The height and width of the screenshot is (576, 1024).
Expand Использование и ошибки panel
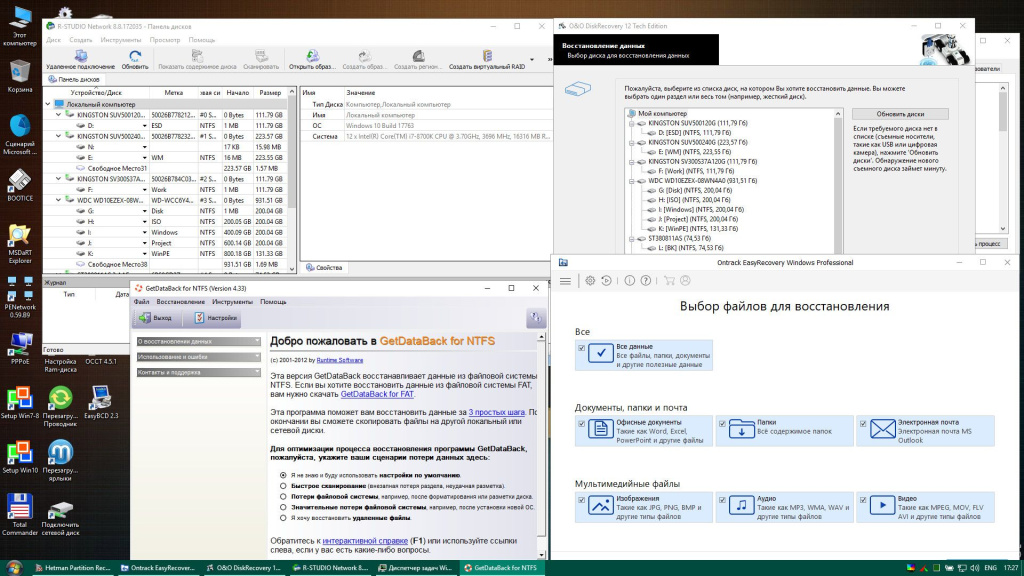coord(199,357)
